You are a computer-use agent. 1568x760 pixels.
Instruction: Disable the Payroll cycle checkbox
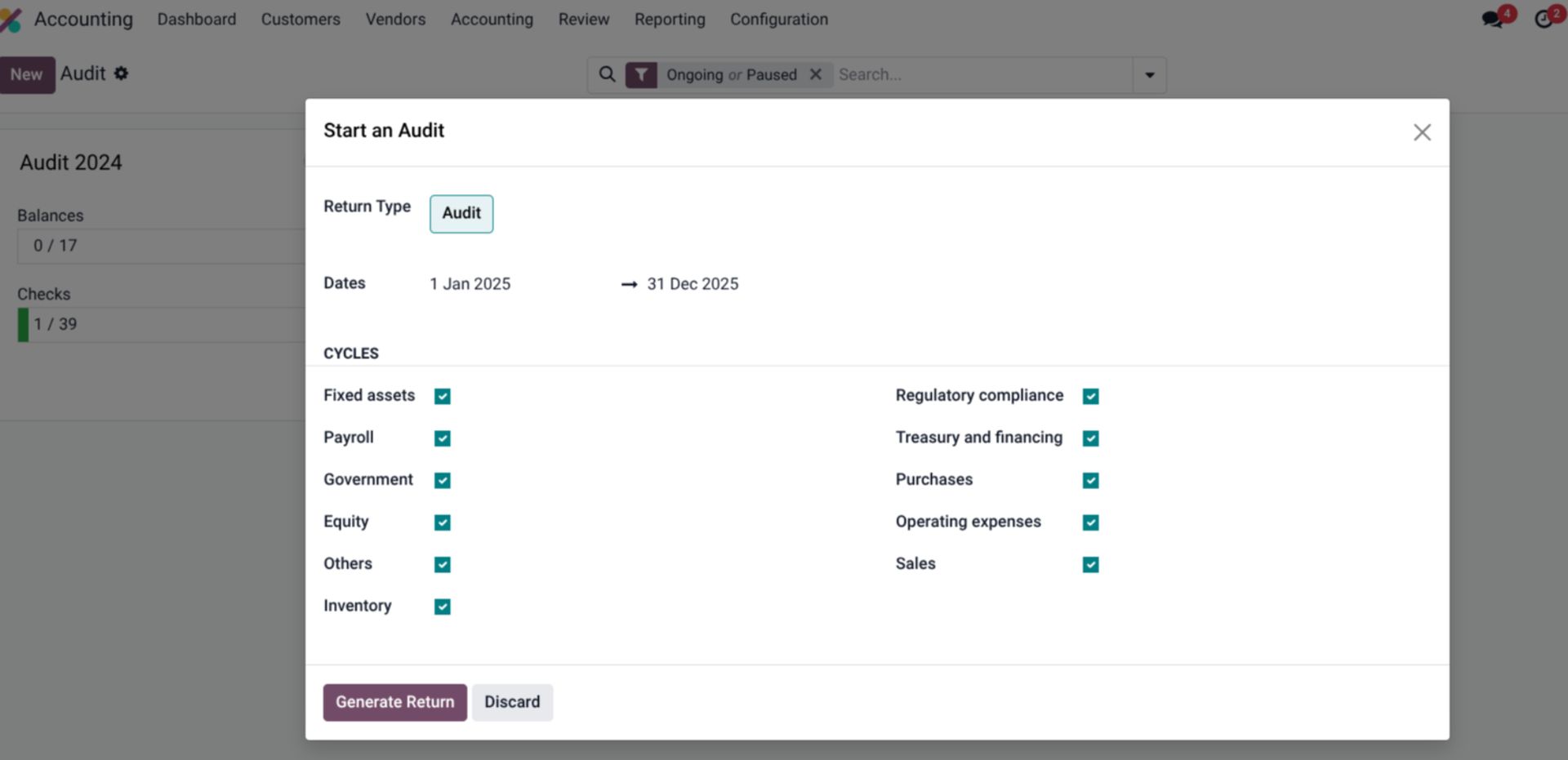[x=442, y=438]
